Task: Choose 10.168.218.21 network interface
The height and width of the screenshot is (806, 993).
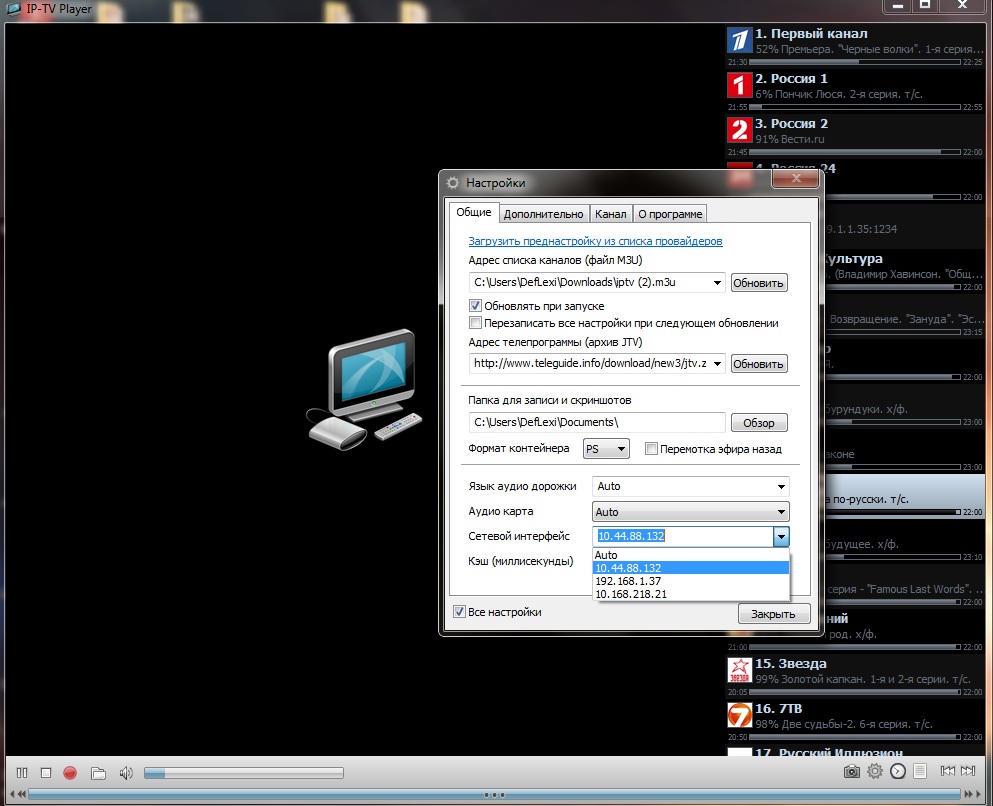Action: pos(691,594)
